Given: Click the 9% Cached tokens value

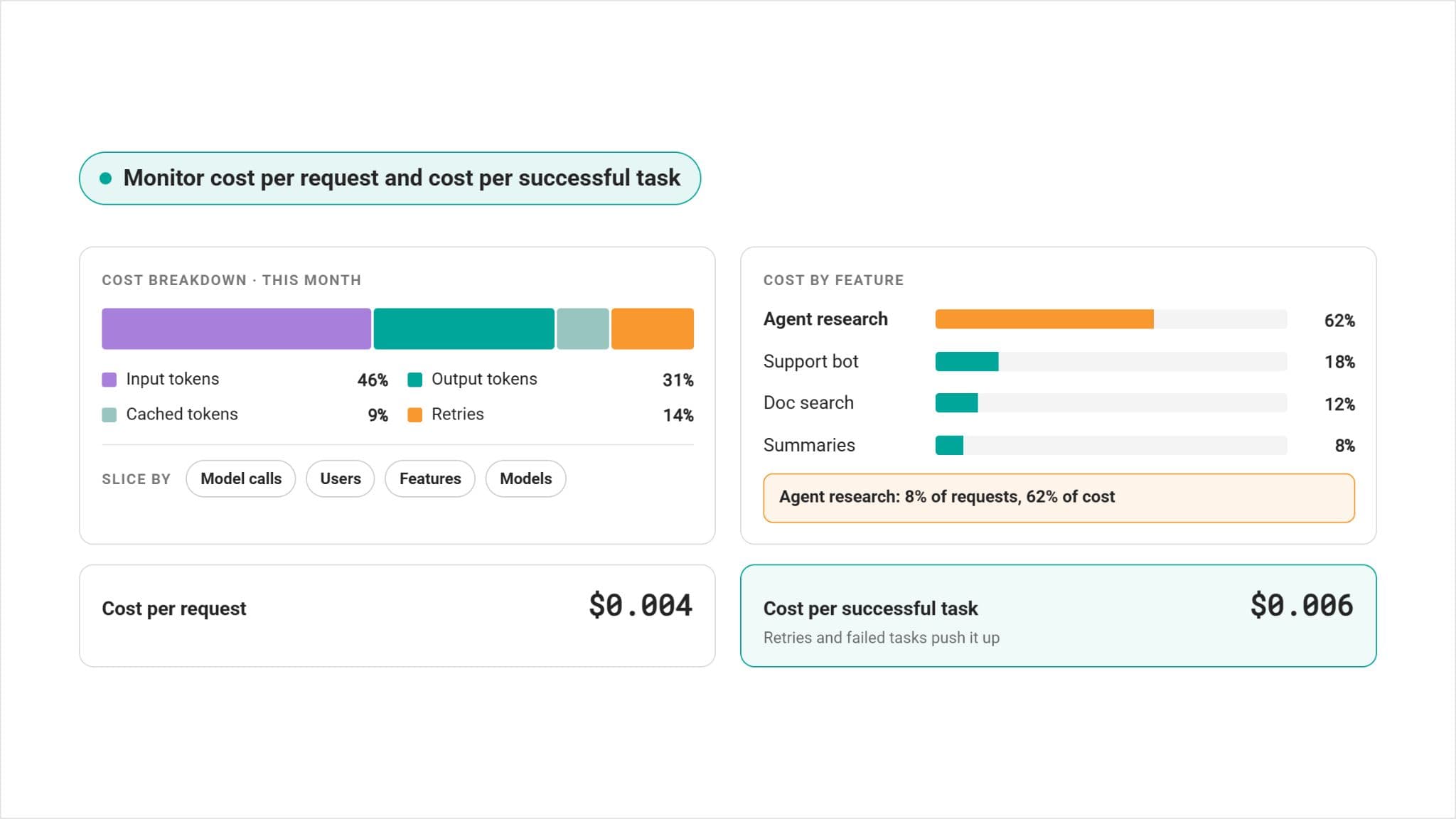Looking at the screenshot, I should tap(378, 415).
